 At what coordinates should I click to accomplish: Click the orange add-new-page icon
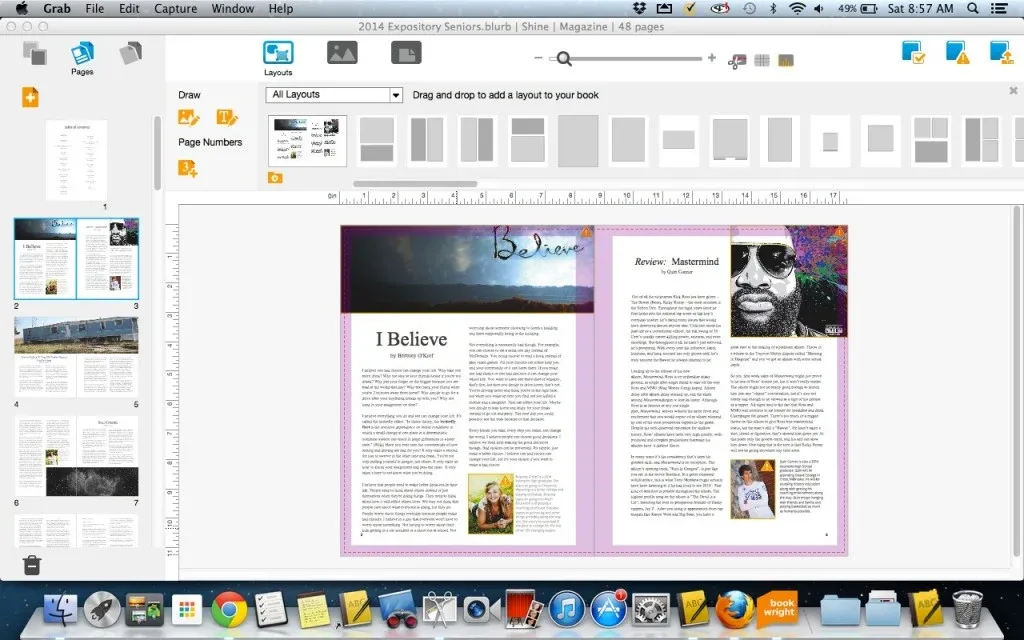coord(28,96)
